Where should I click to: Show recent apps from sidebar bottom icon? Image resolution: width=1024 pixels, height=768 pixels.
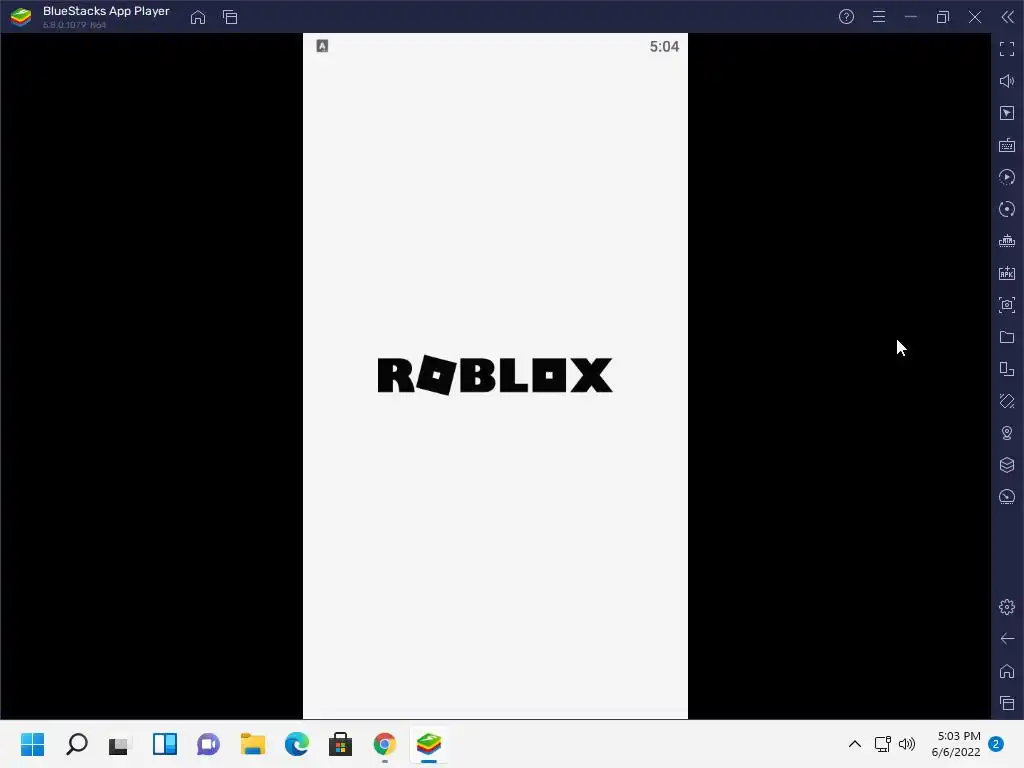coord(1007,703)
